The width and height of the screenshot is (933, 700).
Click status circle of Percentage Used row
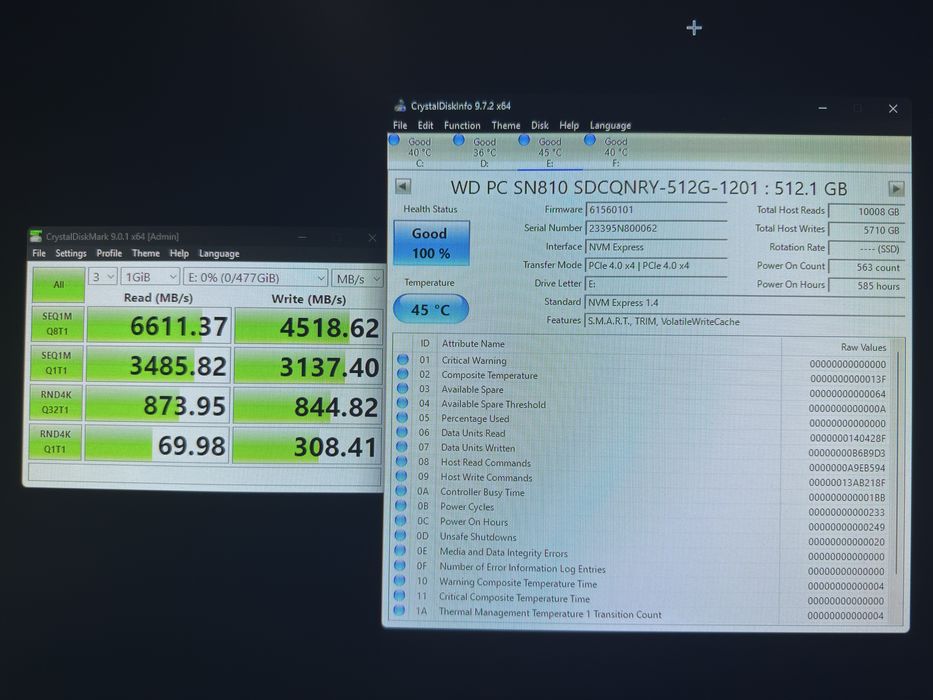coord(402,418)
